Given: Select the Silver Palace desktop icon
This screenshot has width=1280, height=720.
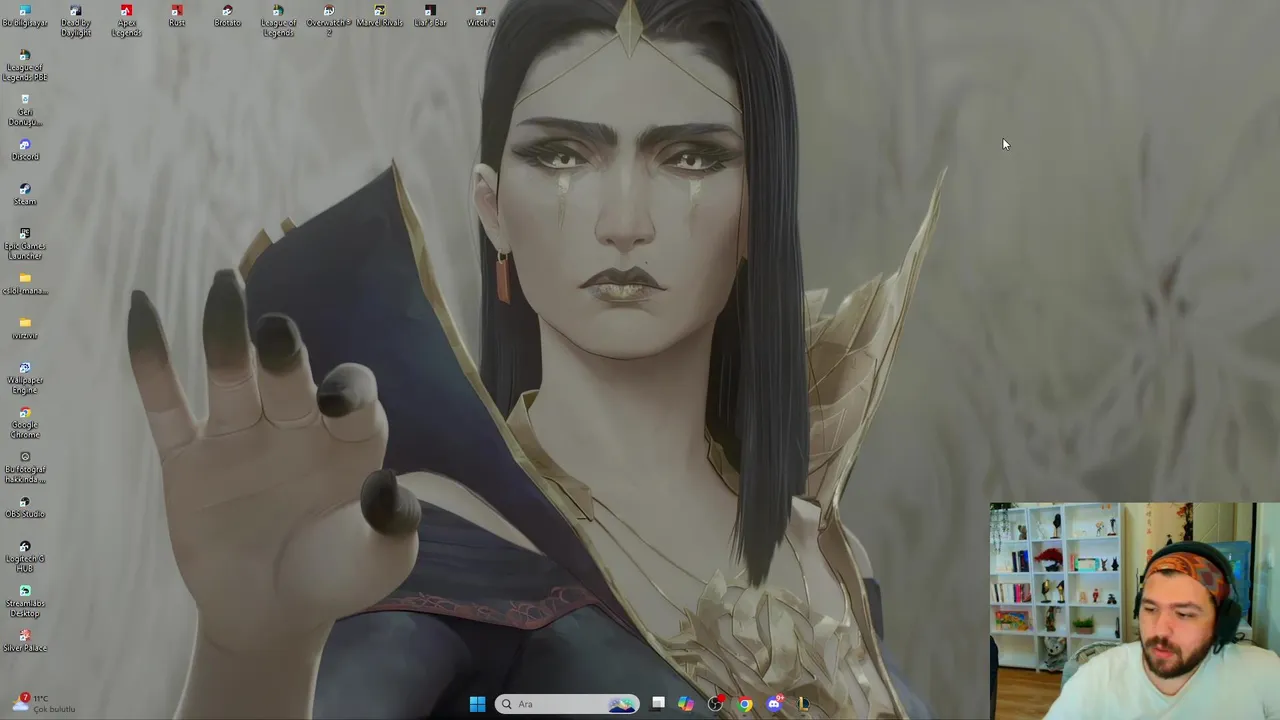Looking at the screenshot, I should point(25,641).
